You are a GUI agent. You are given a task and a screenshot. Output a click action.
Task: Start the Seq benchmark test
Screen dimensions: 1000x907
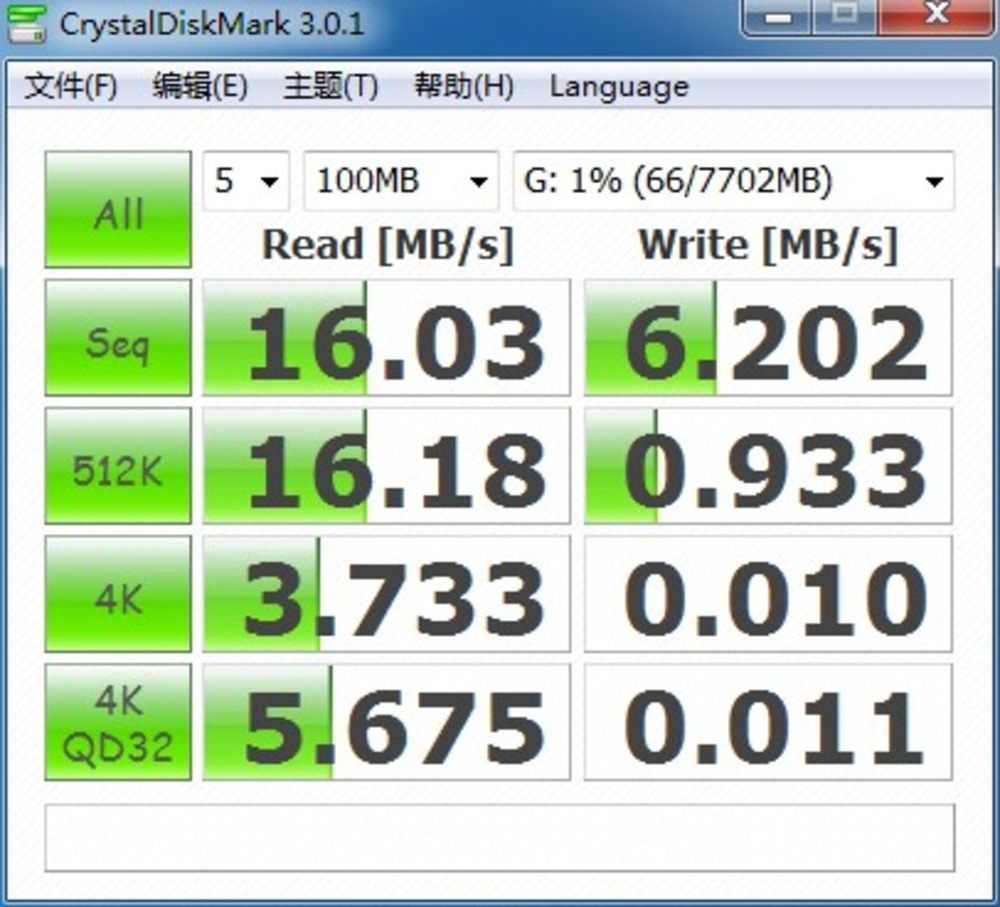coord(118,337)
